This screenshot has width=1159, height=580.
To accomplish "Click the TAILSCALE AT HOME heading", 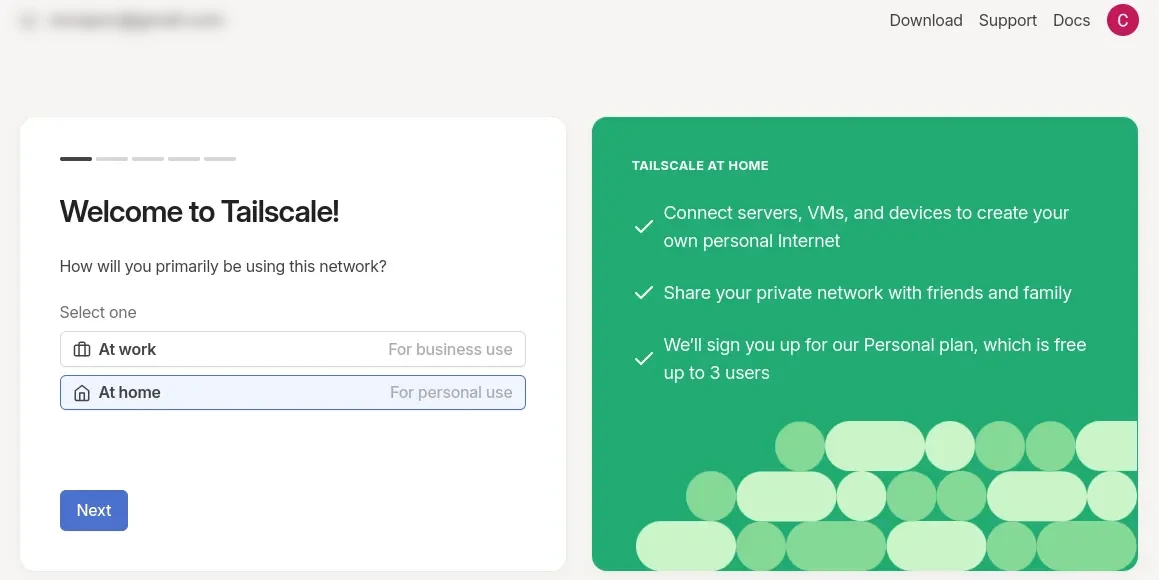I will pos(700,166).
